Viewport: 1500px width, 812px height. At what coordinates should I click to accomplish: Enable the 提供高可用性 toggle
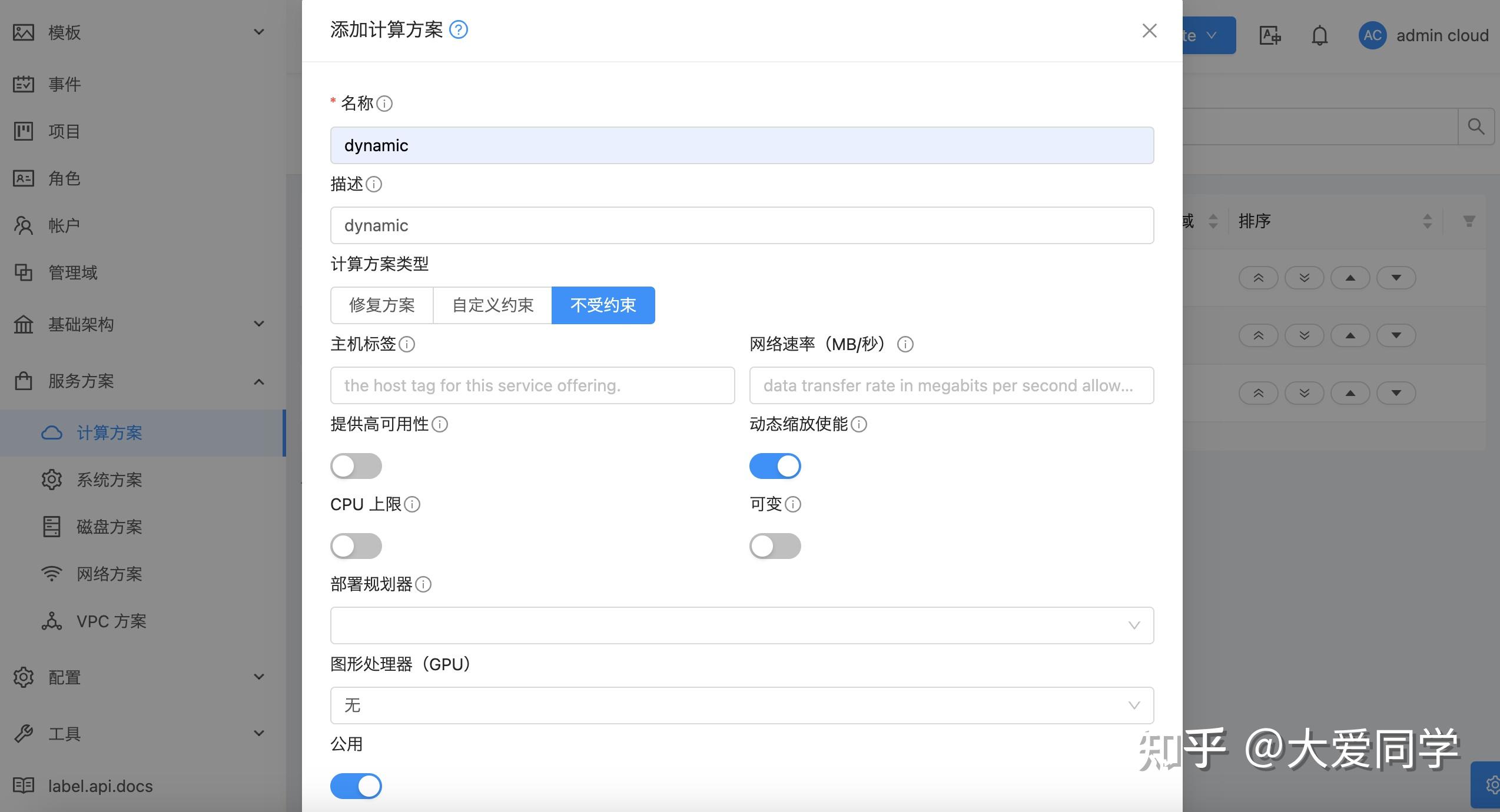coord(356,465)
